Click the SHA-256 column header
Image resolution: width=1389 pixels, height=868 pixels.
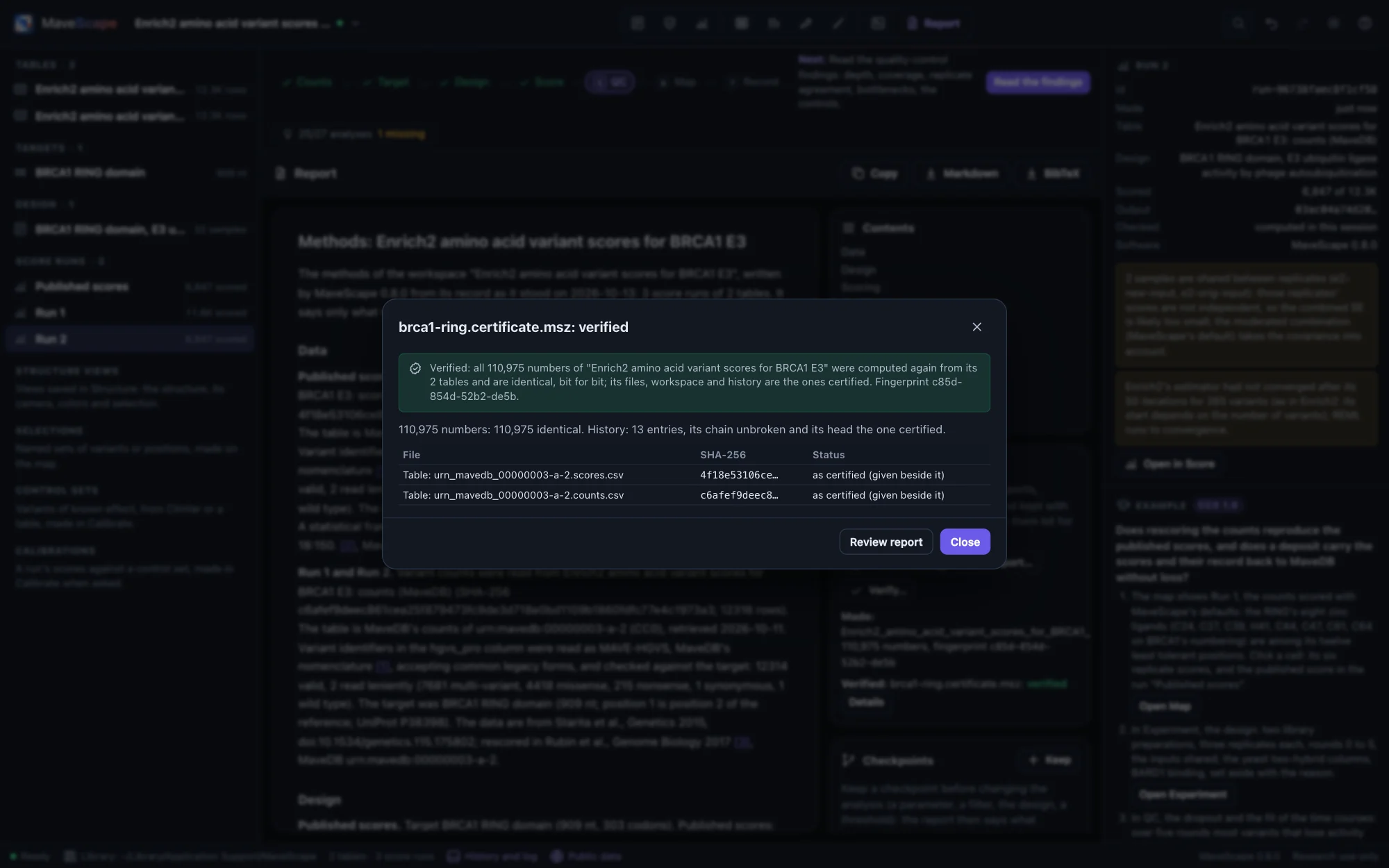(722, 455)
